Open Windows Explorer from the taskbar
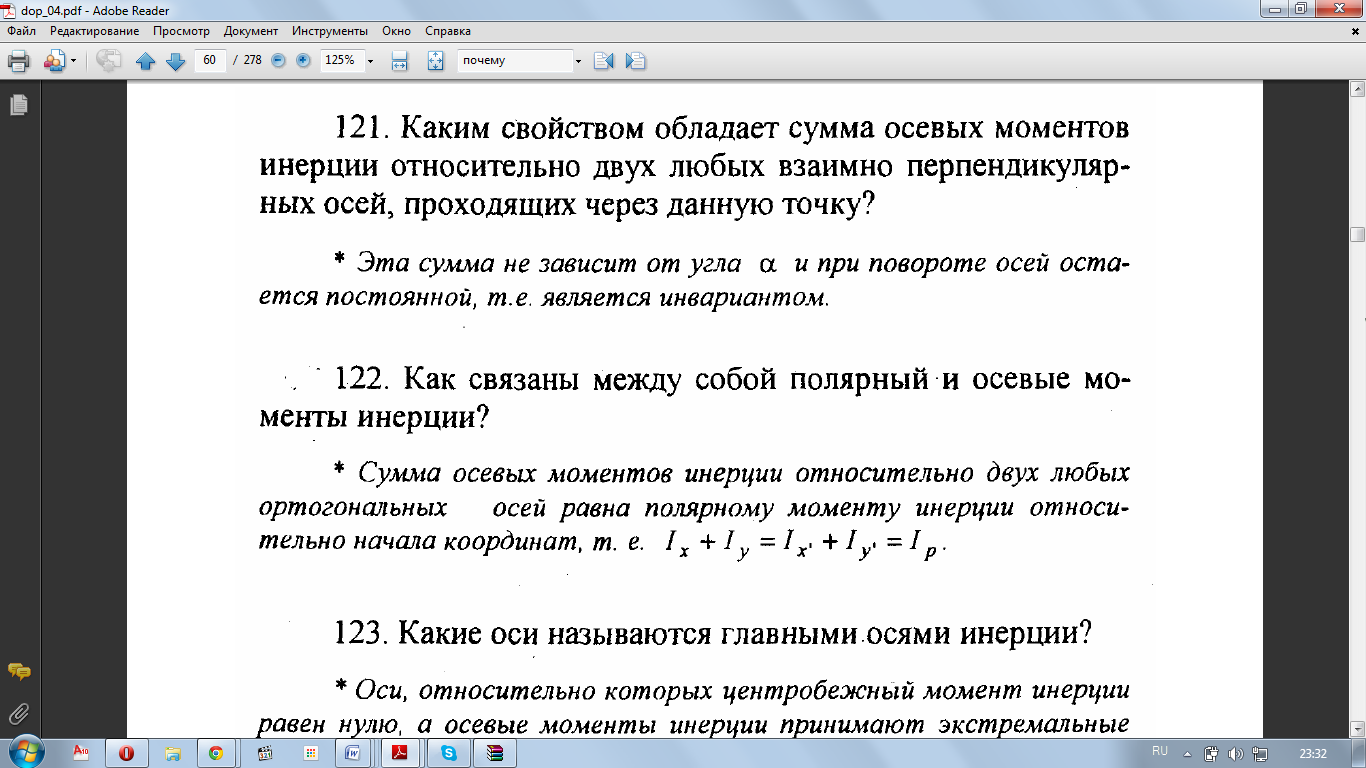Image resolution: width=1366 pixels, height=768 pixels. pyautogui.click(x=172, y=753)
